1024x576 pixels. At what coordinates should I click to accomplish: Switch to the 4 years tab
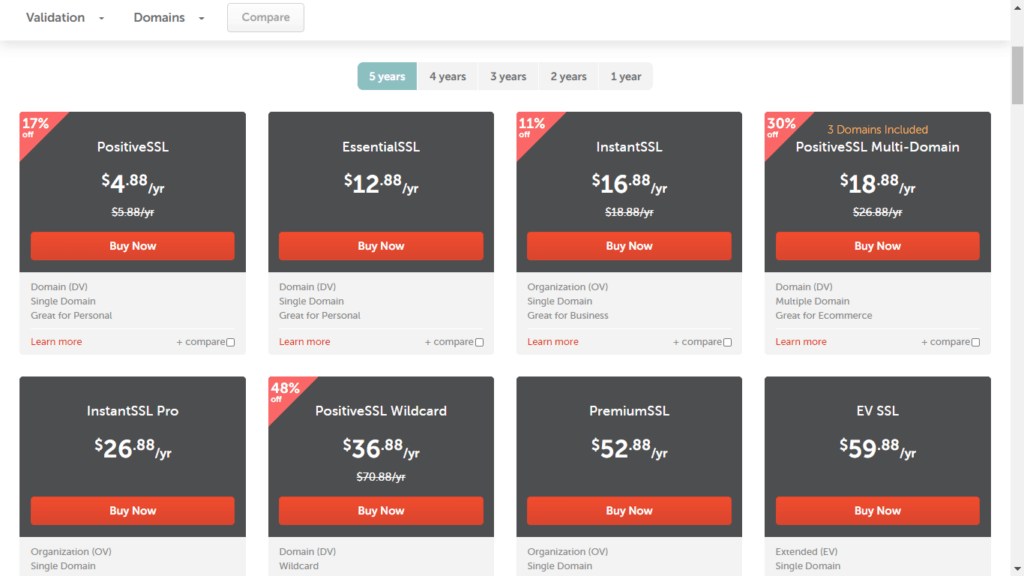[x=447, y=77]
